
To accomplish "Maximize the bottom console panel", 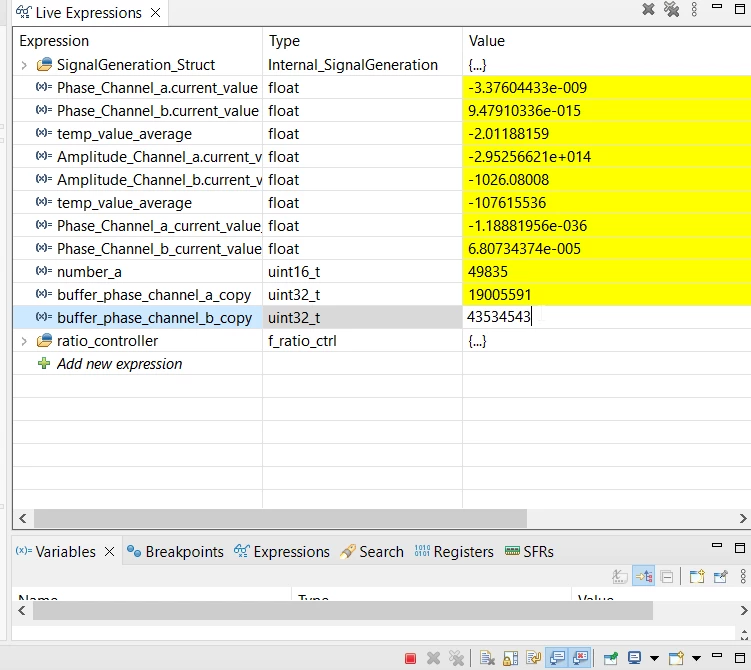I will pos(740,657).
